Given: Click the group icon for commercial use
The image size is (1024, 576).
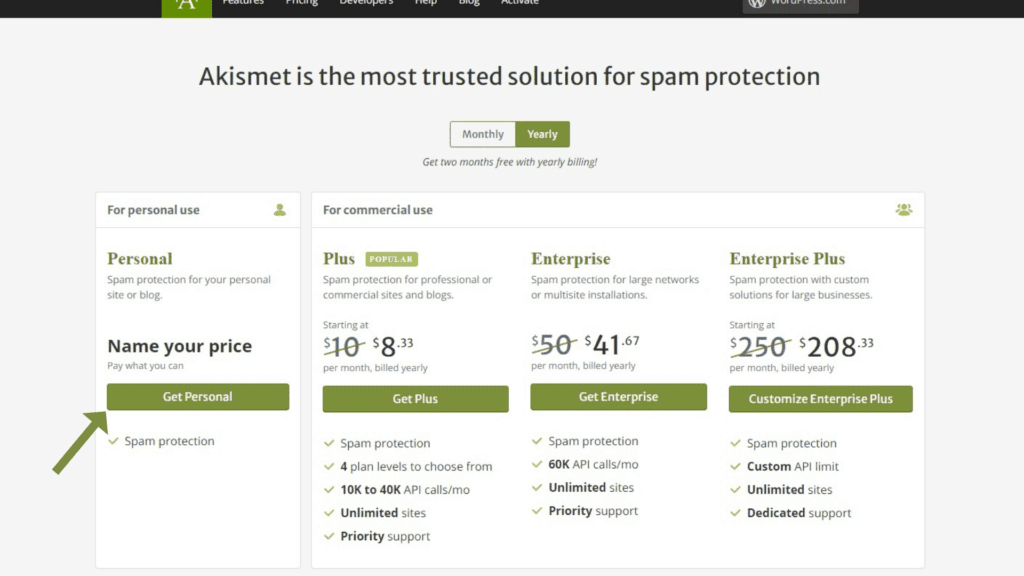Looking at the screenshot, I should point(904,210).
